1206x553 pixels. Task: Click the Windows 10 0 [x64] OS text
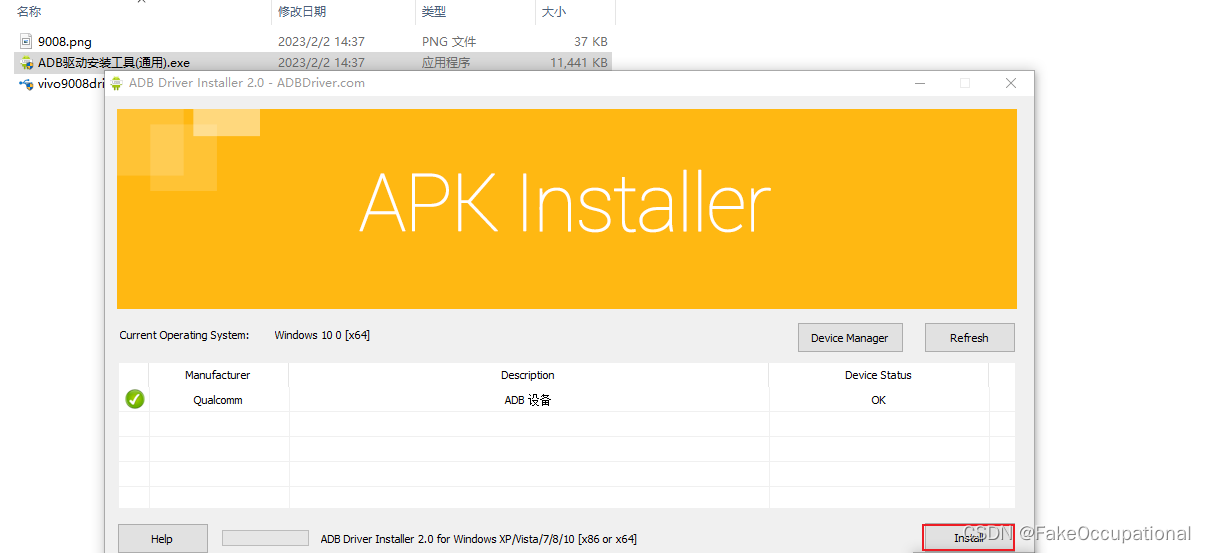[x=322, y=335]
